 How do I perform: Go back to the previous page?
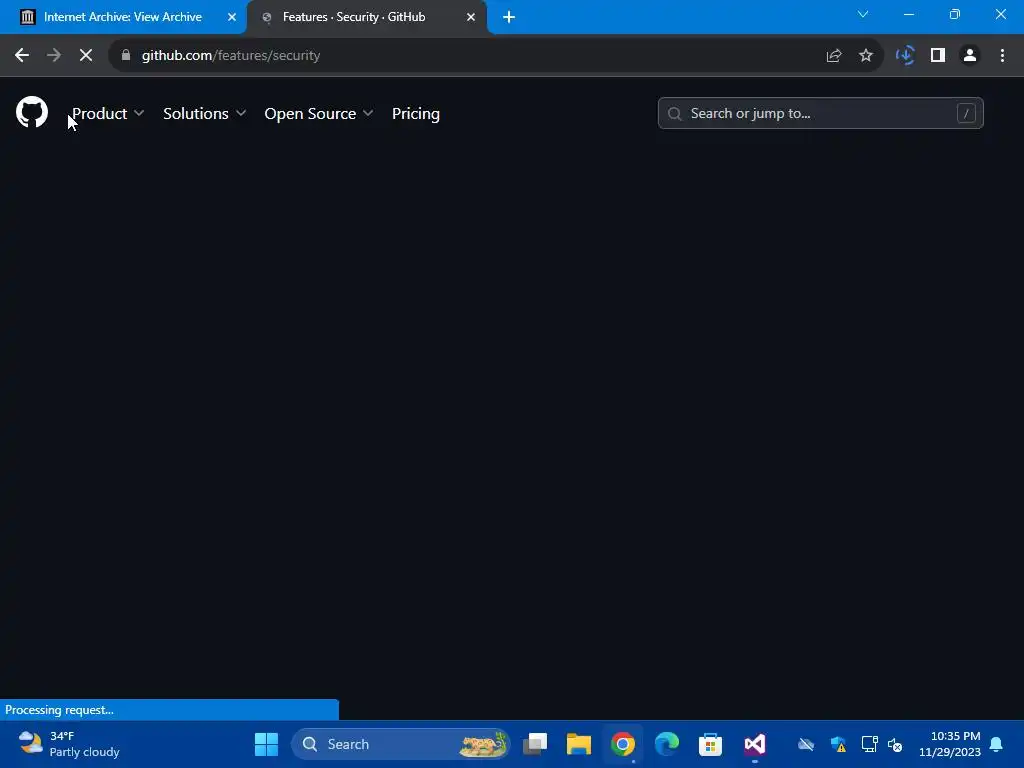pyautogui.click(x=22, y=56)
